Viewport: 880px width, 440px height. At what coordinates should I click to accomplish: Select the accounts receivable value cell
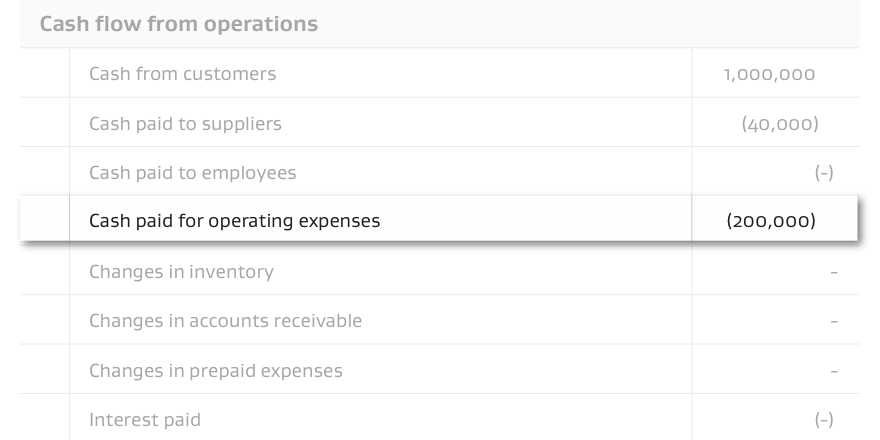click(x=775, y=320)
